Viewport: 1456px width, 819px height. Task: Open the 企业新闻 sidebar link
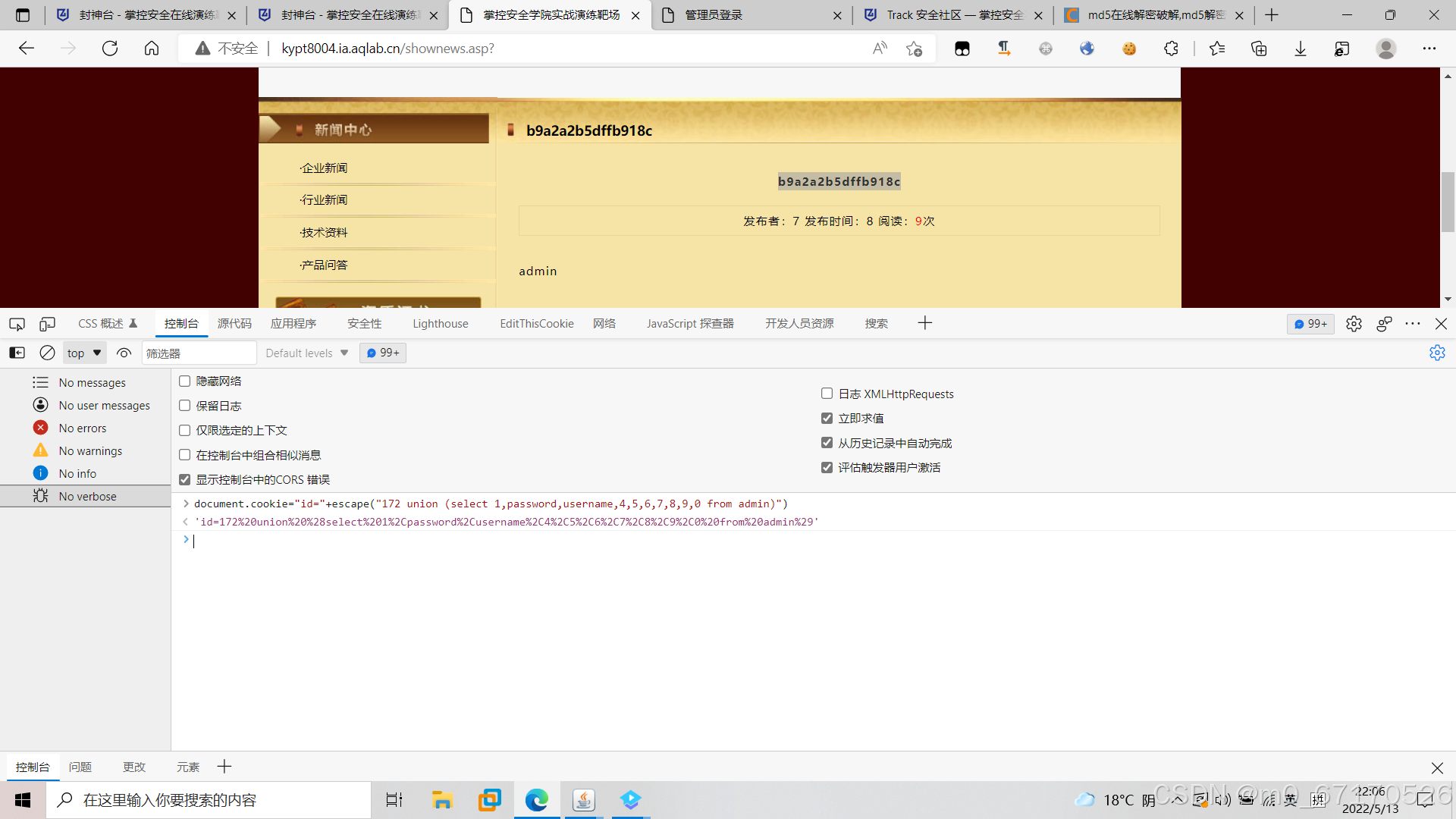coord(325,168)
